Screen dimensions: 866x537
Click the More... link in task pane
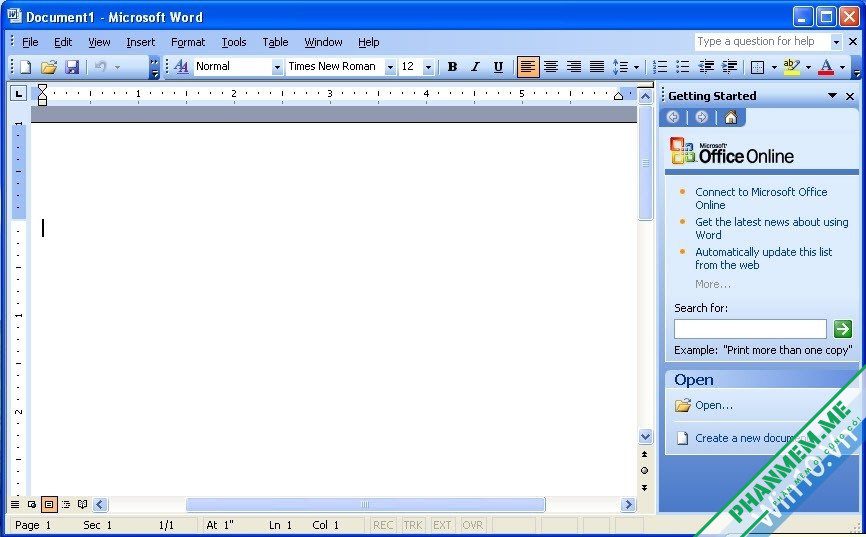click(712, 284)
